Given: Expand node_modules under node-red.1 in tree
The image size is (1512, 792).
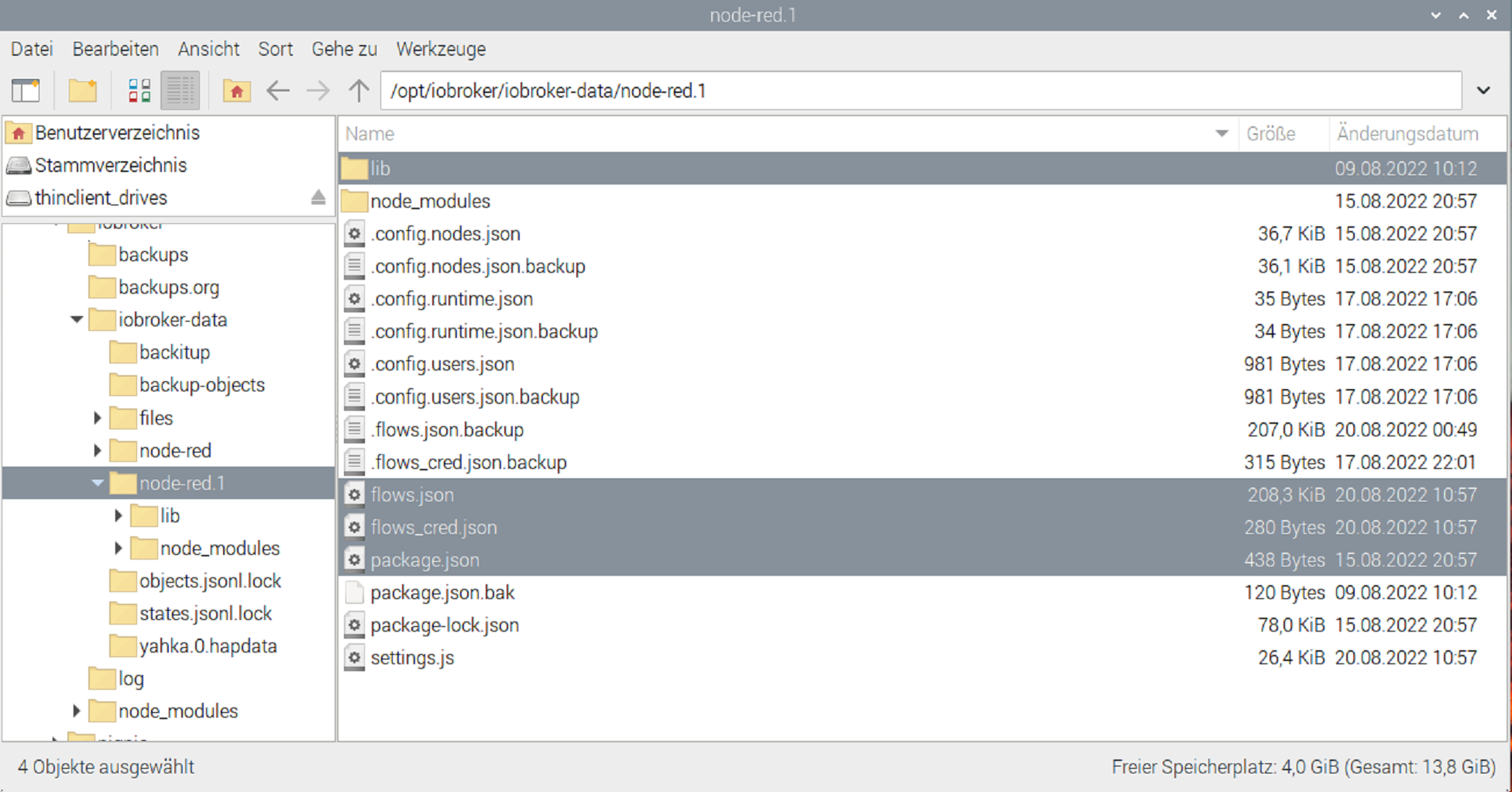Looking at the screenshot, I should (x=119, y=548).
